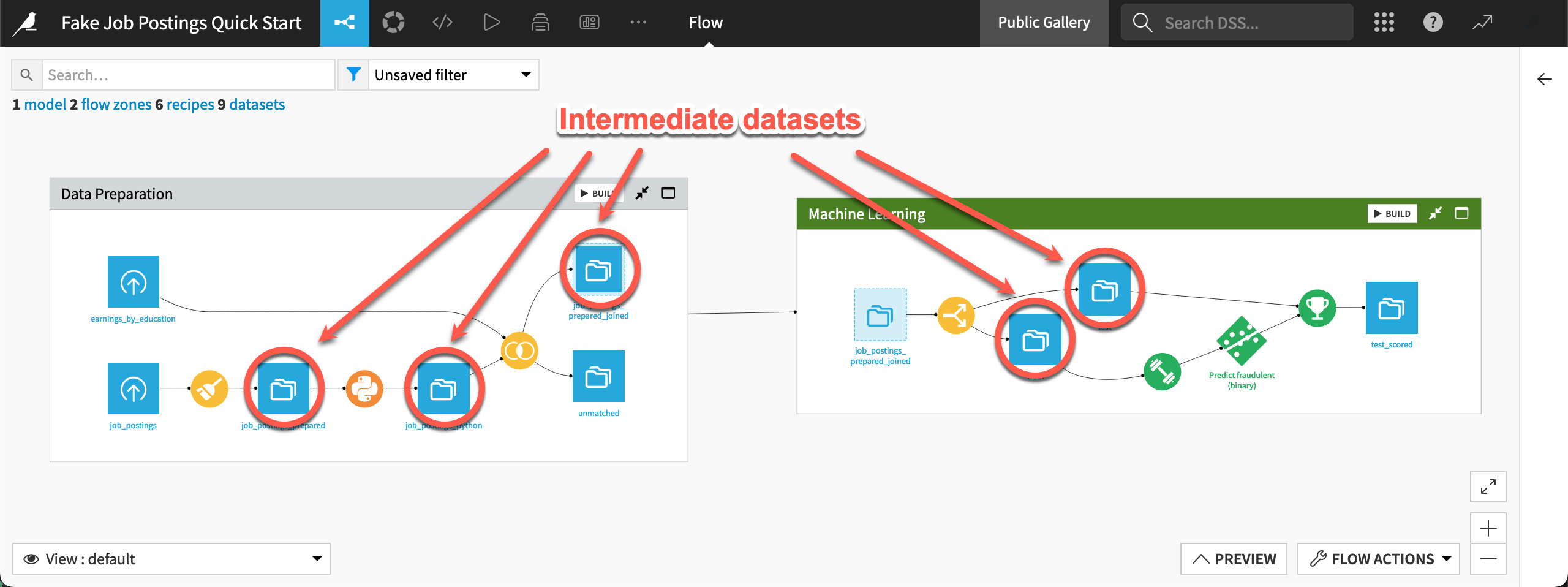Open the jobs play icon in the top bar

491,23
